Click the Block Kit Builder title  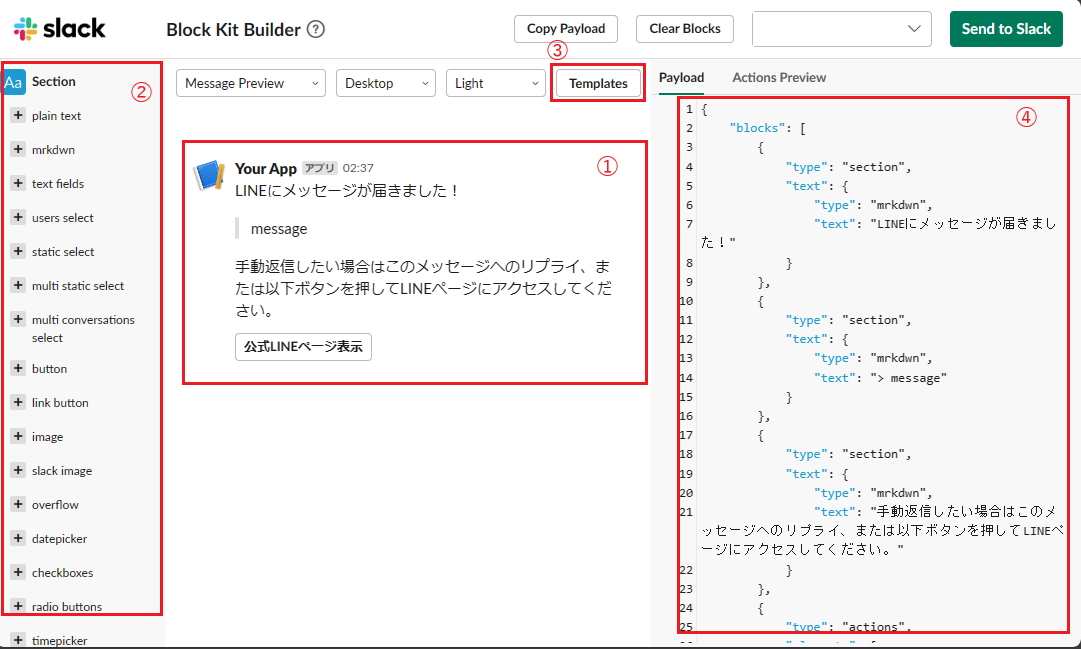pyautogui.click(x=234, y=30)
